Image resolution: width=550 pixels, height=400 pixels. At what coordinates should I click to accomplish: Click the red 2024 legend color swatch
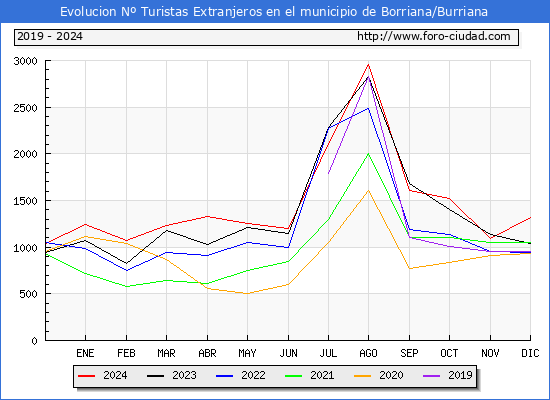[x=86, y=376]
